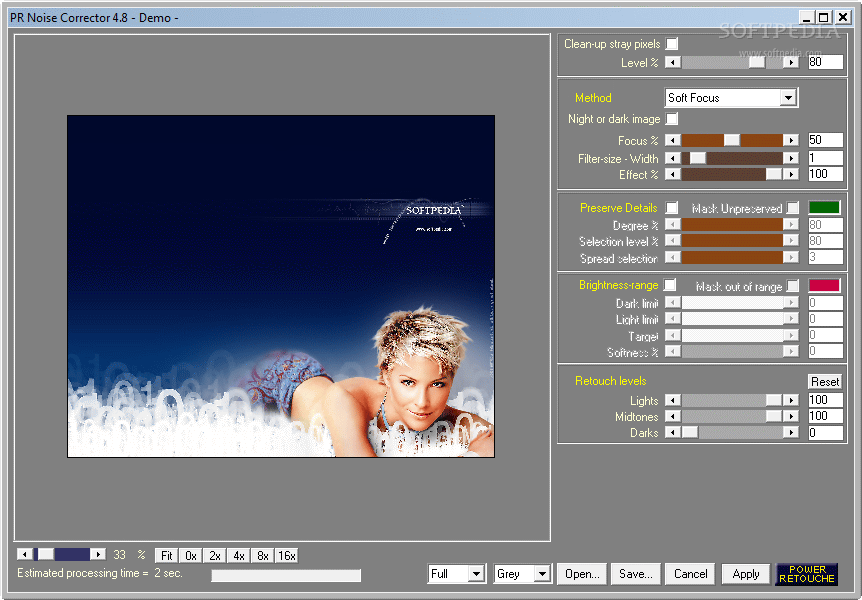Image resolution: width=862 pixels, height=600 pixels.
Task: Click the zoom percentage slider track
Action: click(61, 554)
